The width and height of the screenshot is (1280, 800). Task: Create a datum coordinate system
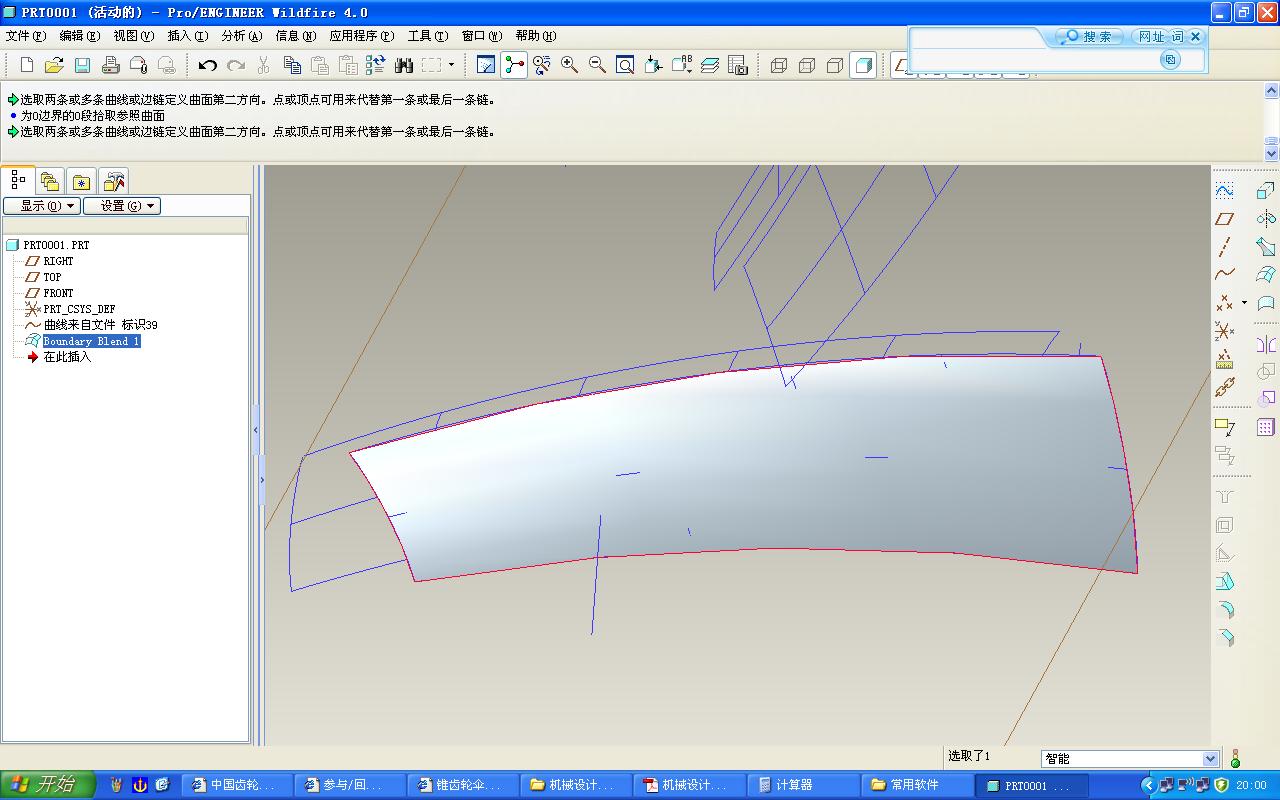pyautogui.click(x=1225, y=330)
